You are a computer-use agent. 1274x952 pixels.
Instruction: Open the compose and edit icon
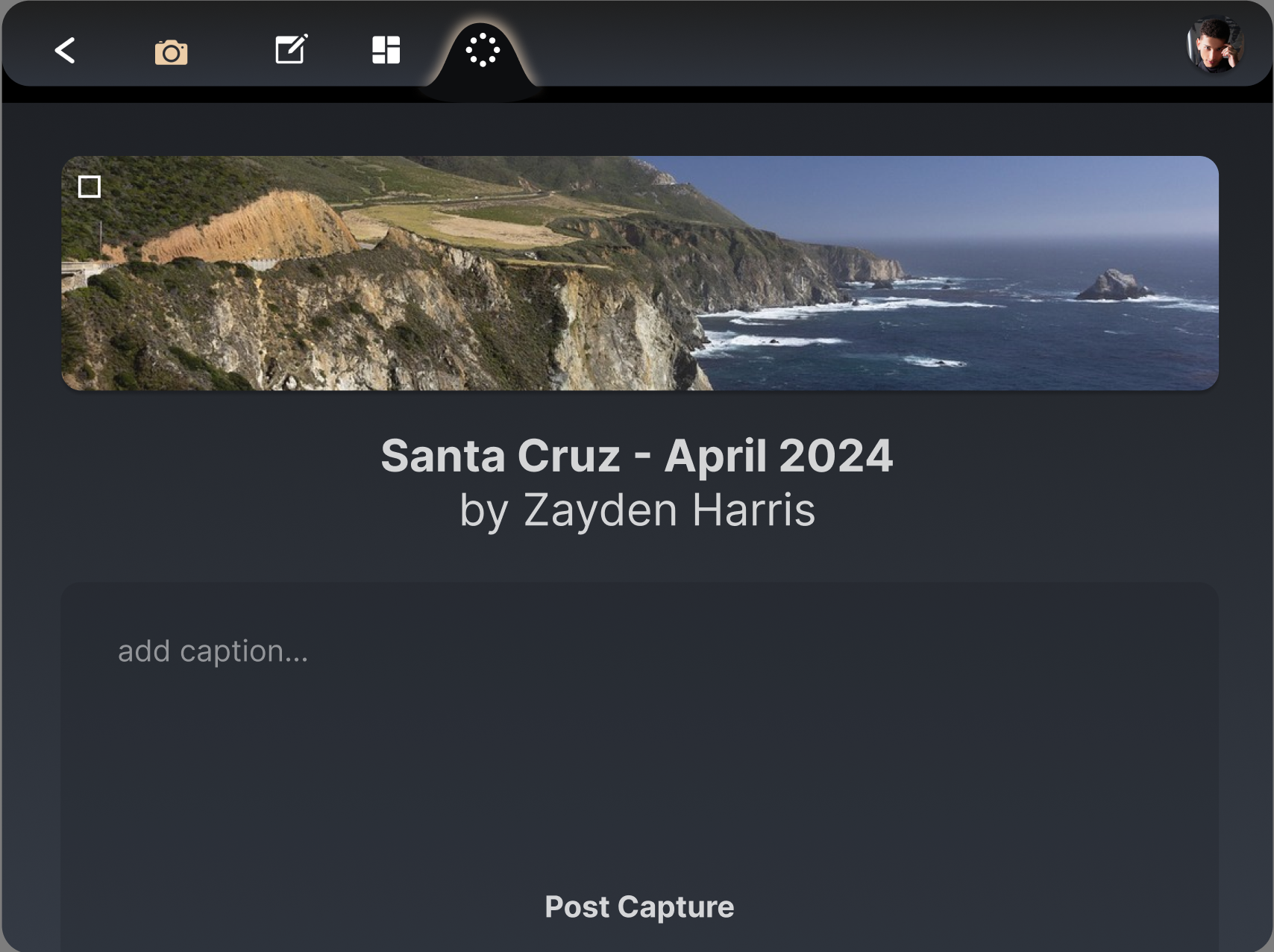(291, 50)
